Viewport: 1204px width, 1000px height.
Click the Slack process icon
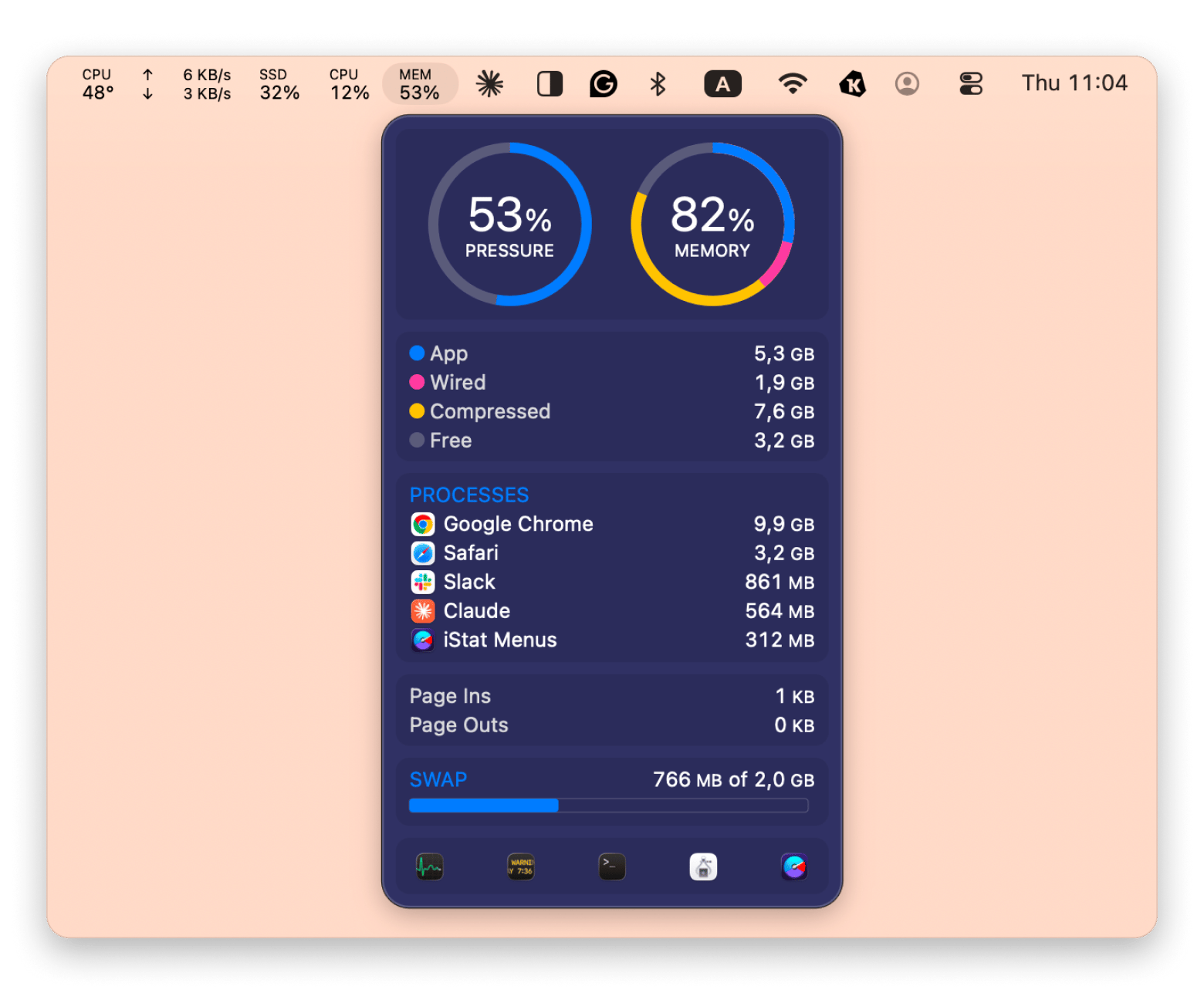pos(423,582)
